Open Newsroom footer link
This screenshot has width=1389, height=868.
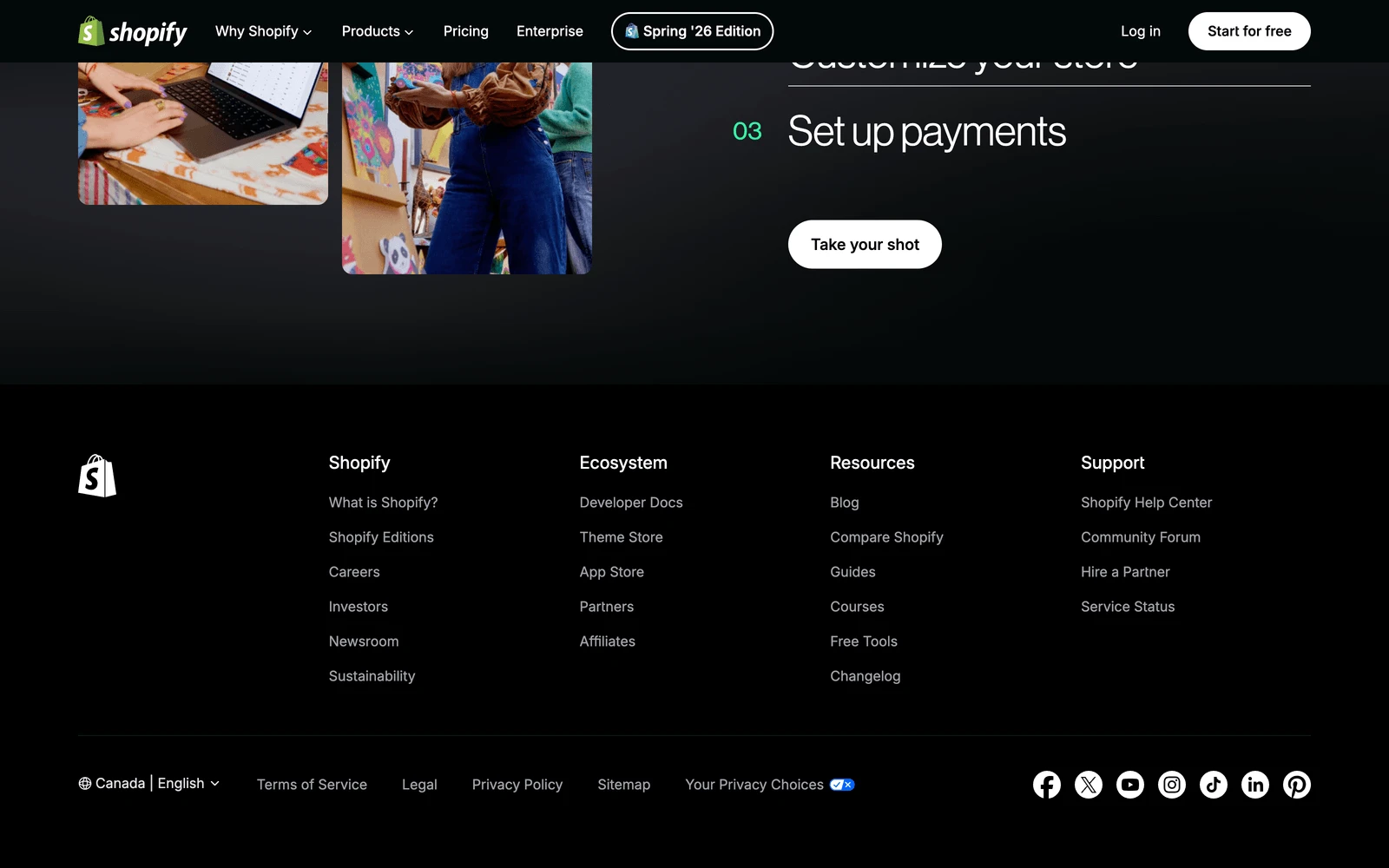364,641
